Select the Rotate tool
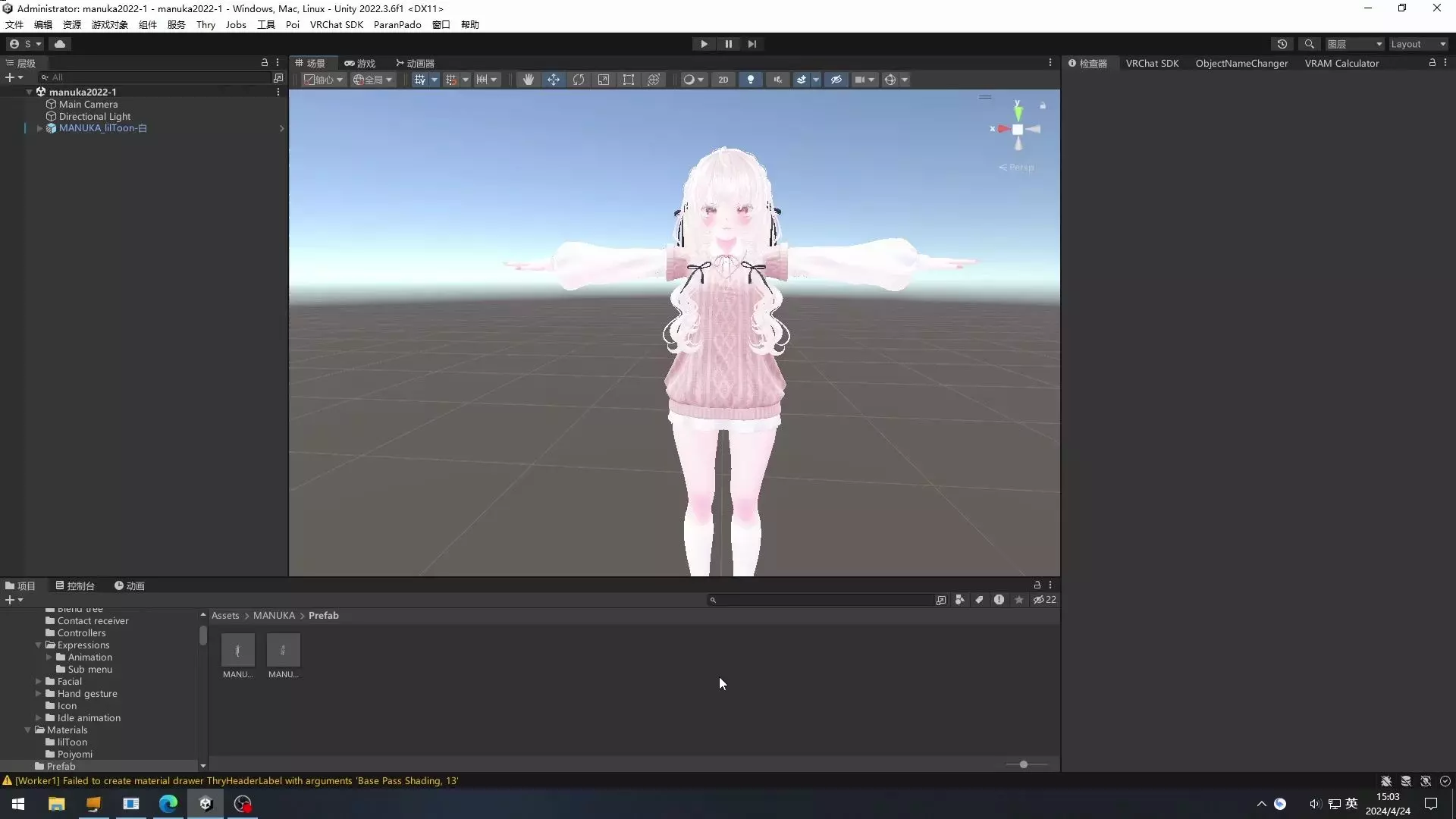Screen dimensions: 1456x819 pyautogui.click(x=579, y=80)
